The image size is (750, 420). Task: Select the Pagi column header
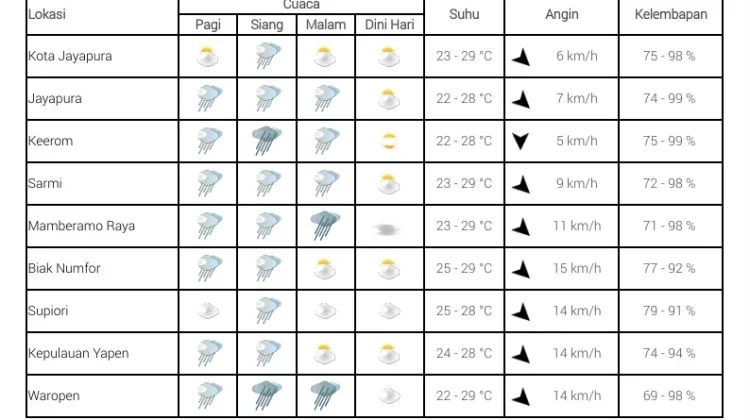tap(208, 24)
